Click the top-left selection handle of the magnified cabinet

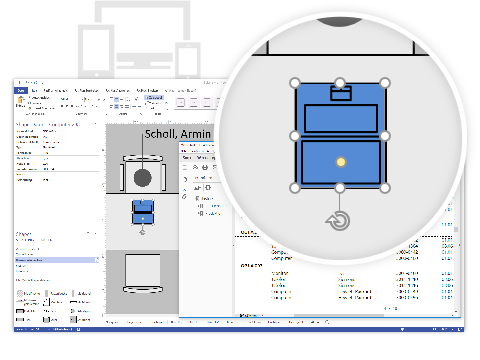[295, 83]
